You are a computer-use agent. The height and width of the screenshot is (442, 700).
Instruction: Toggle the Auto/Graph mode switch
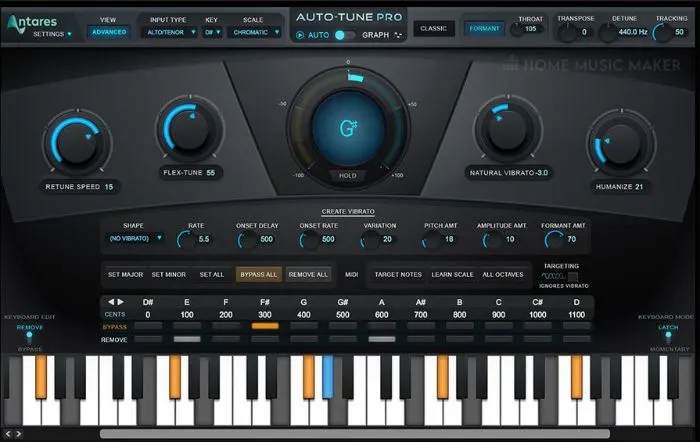[x=345, y=35]
